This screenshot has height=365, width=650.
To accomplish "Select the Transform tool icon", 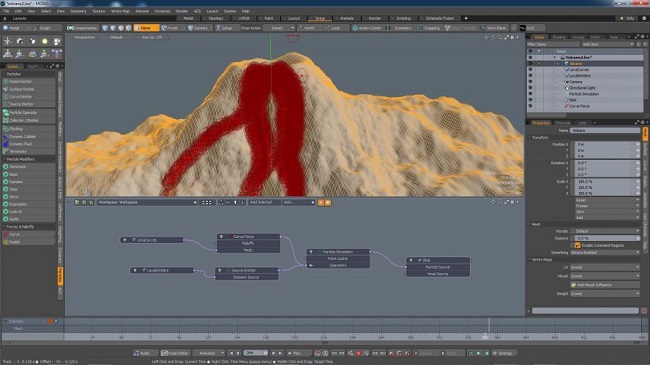I will (7, 41).
